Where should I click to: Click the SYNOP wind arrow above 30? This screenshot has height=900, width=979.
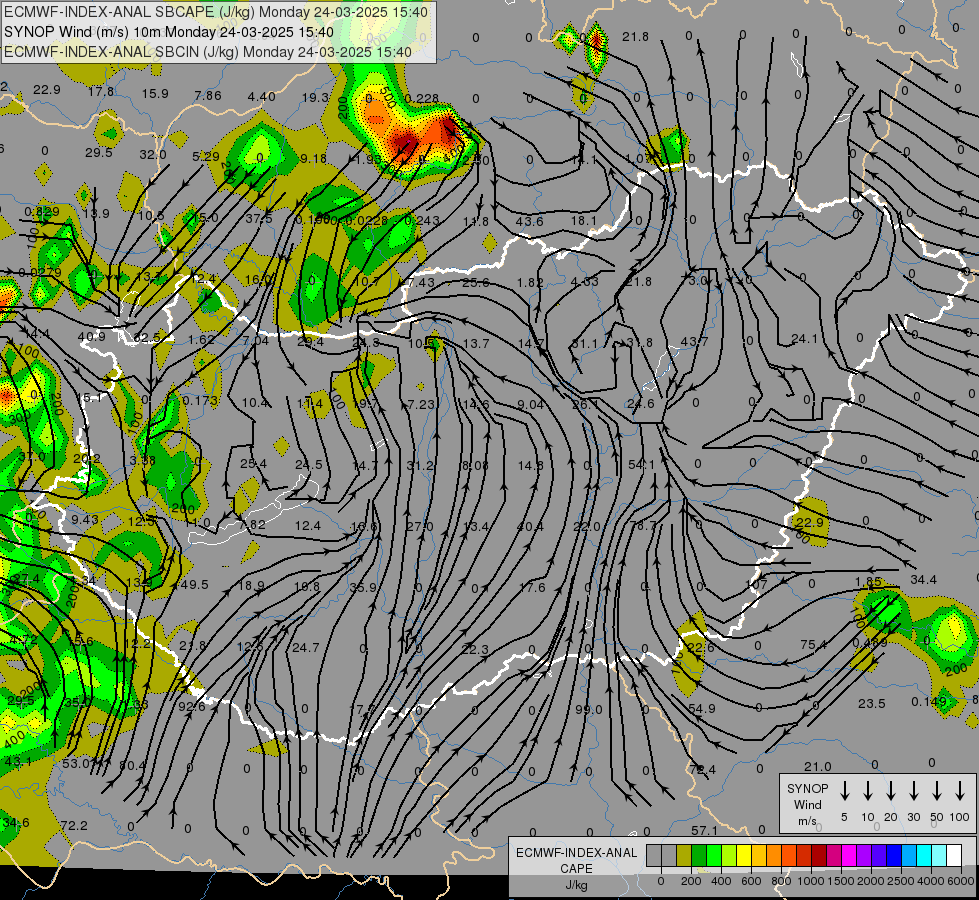pyautogui.click(x=913, y=791)
